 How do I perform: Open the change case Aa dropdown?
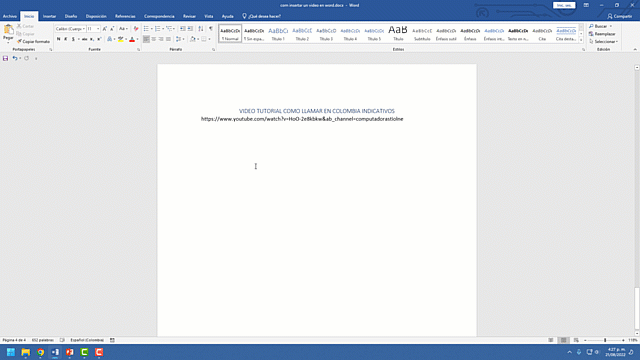tap(123, 29)
